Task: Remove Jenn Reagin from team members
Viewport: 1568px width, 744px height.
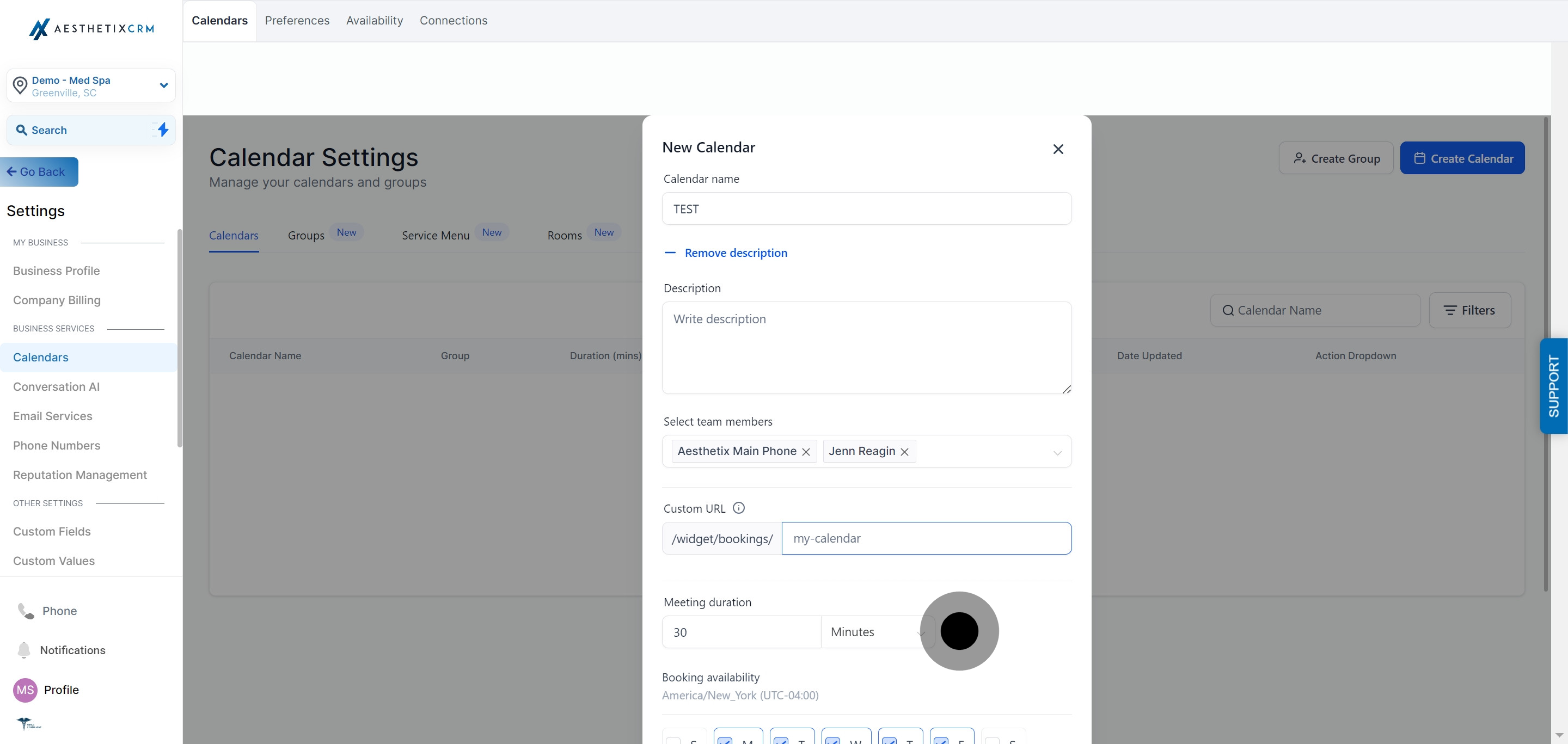Action: (x=904, y=451)
